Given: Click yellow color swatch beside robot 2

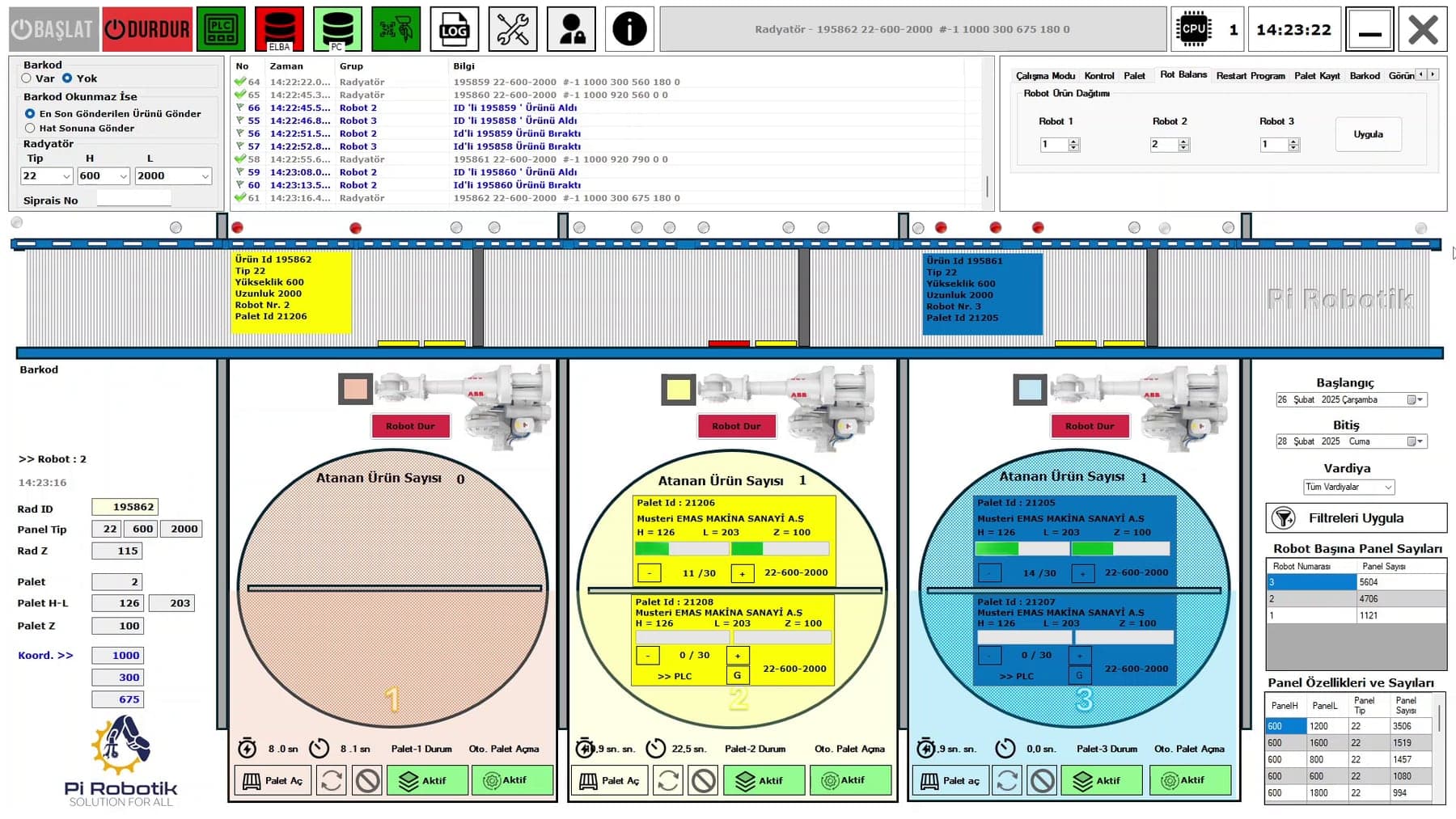Looking at the screenshot, I should coord(678,390).
